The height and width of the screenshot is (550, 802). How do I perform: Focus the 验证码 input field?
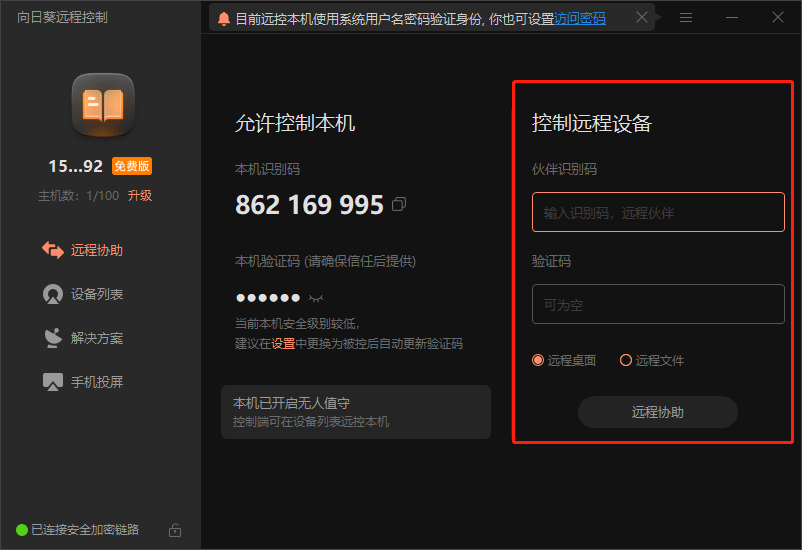click(658, 304)
